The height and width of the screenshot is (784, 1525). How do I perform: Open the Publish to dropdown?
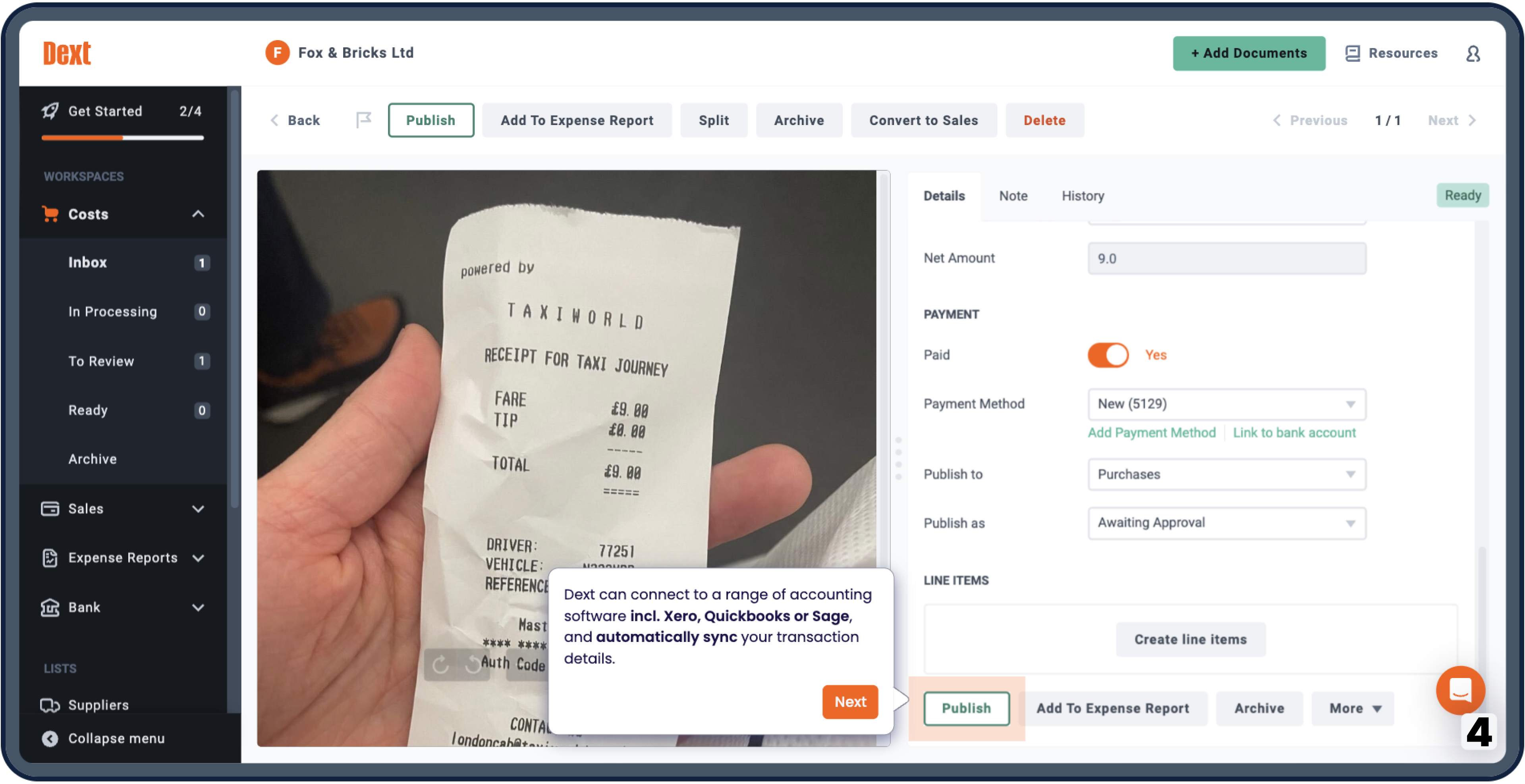[1225, 474]
